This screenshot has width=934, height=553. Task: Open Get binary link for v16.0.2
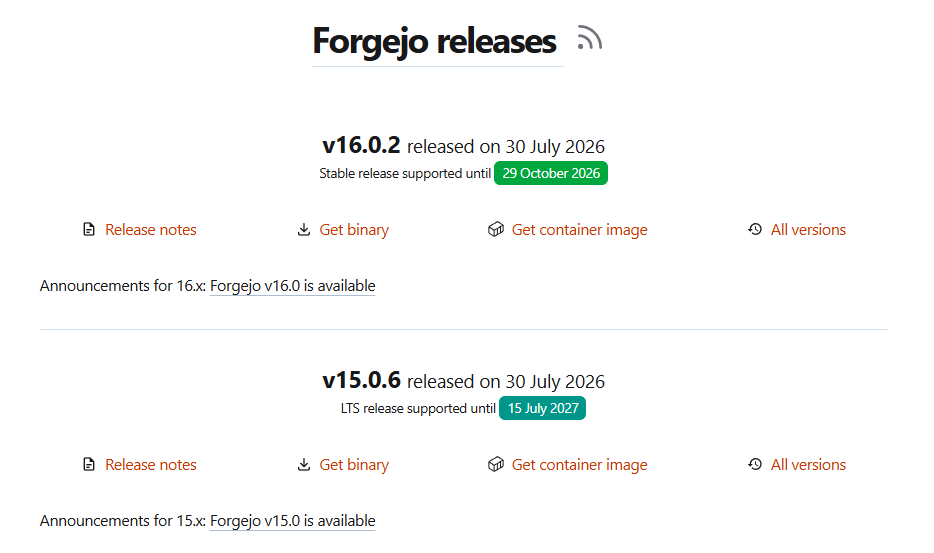[354, 230]
